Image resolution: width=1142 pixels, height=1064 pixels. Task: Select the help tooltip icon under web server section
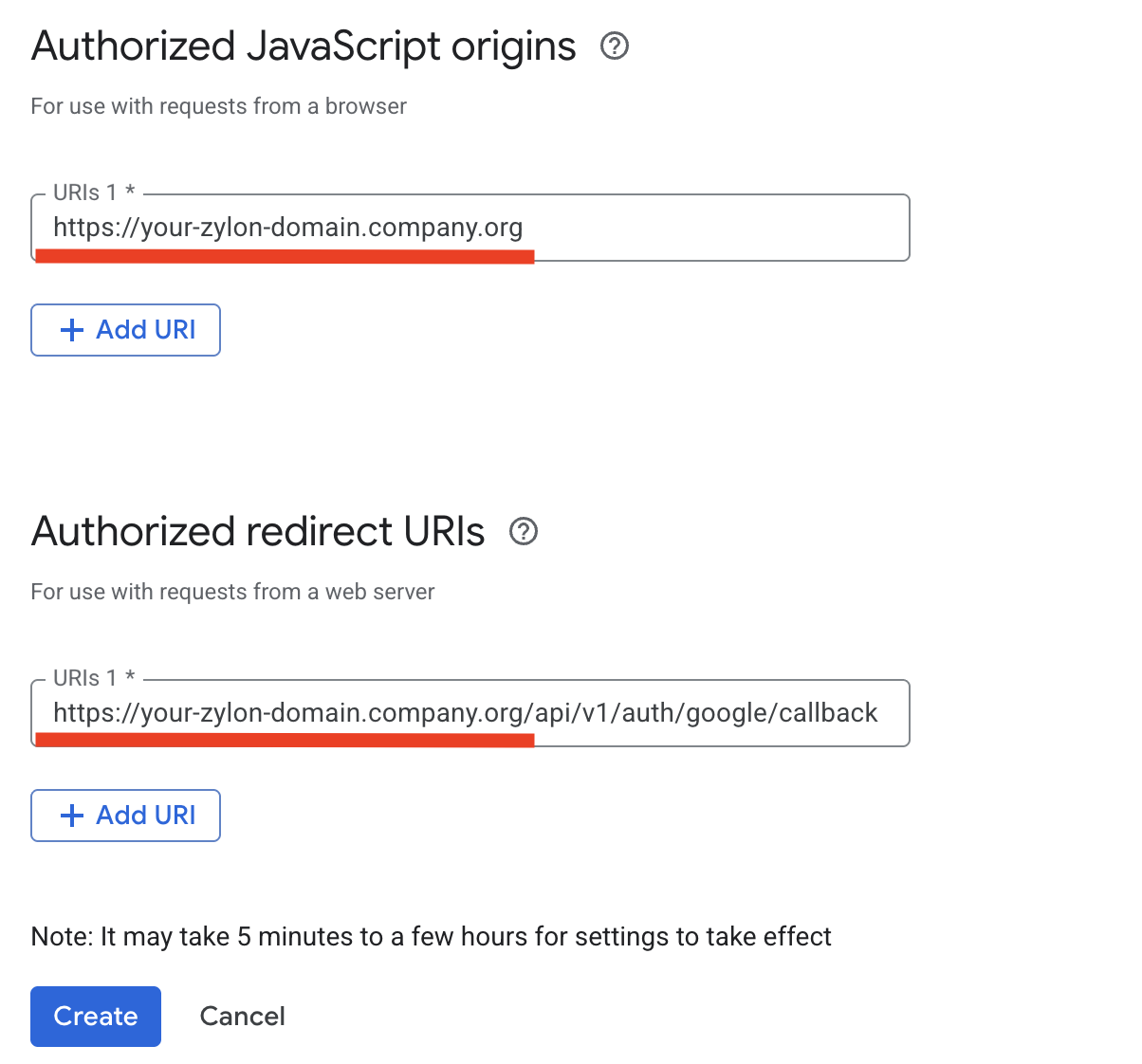(x=524, y=531)
